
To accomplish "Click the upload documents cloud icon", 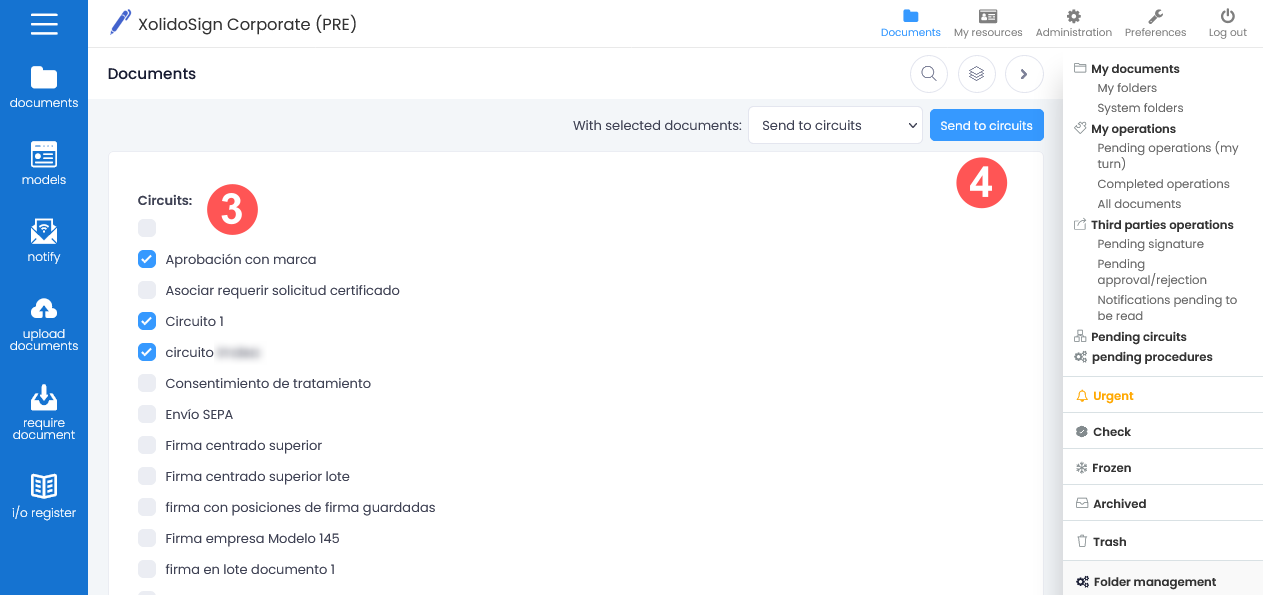I will pos(44,309).
